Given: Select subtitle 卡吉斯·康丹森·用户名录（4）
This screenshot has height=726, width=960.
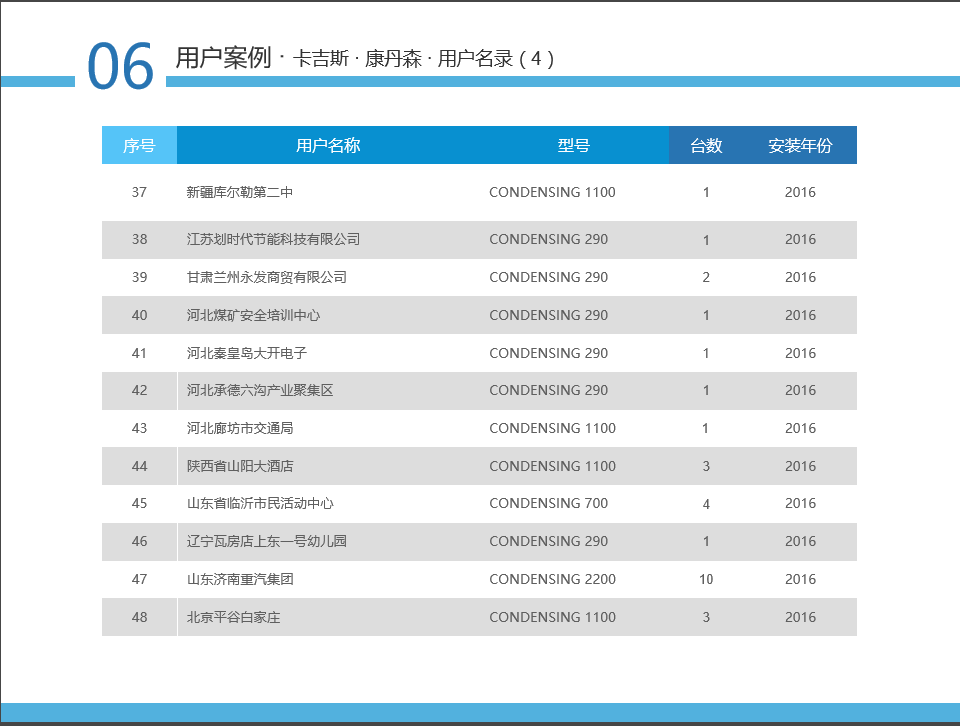Looking at the screenshot, I should click(424, 59).
